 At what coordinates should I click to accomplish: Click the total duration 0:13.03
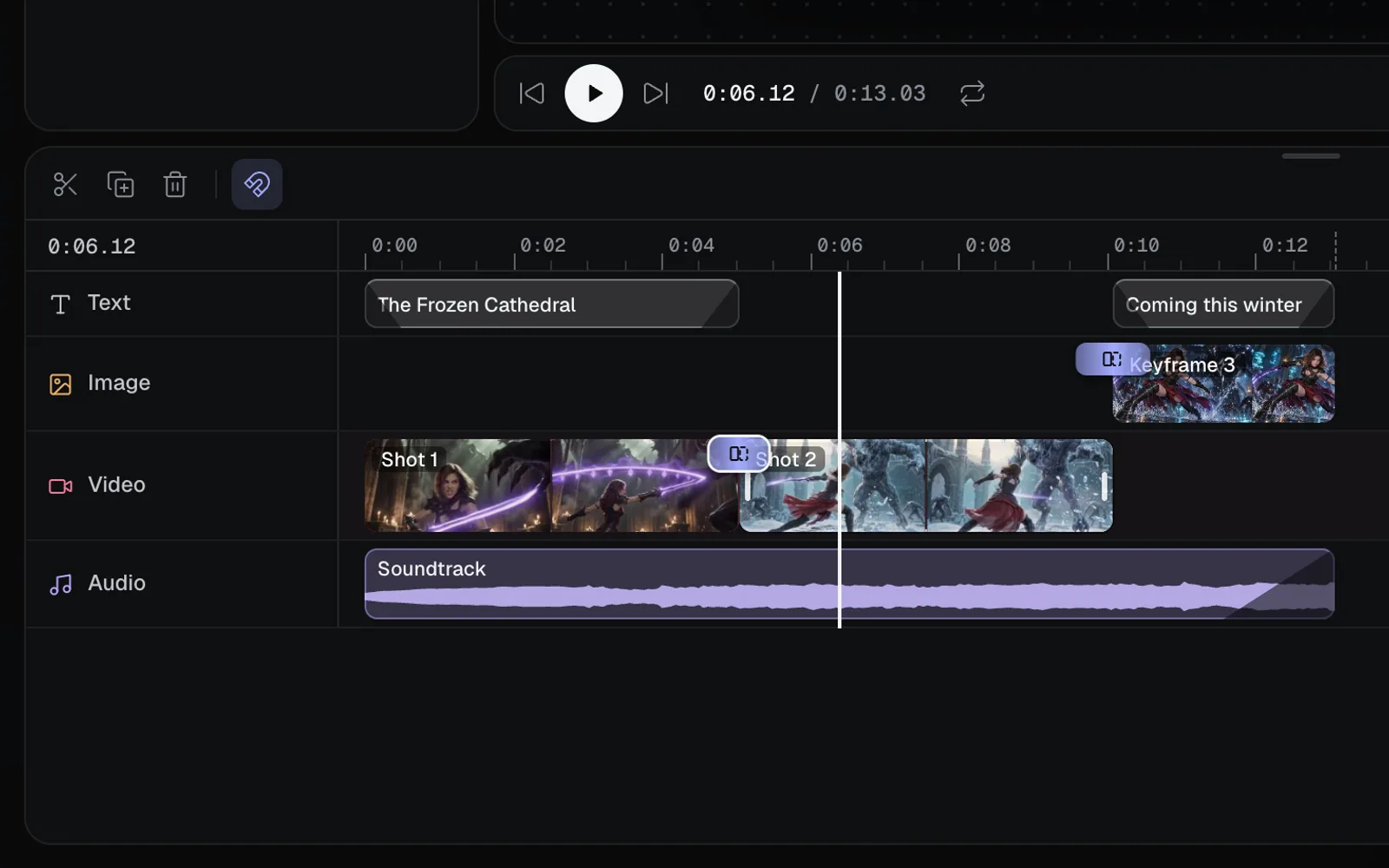point(880,93)
